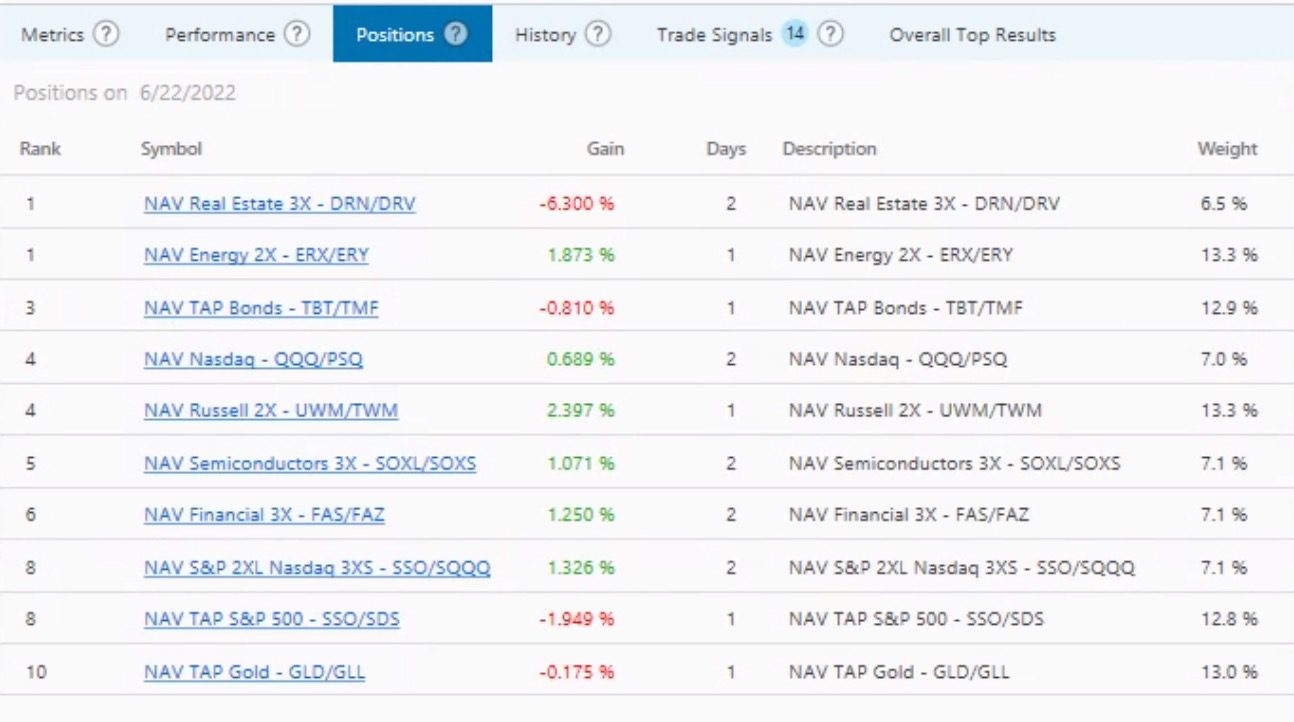This screenshot has width=1294, height=722.
Task: Open the Performance tab
Action: click(x=219, y=34)
